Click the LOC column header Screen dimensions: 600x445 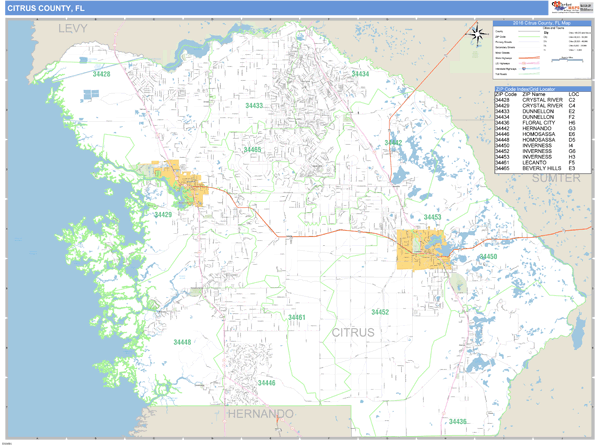coord(574,94)
